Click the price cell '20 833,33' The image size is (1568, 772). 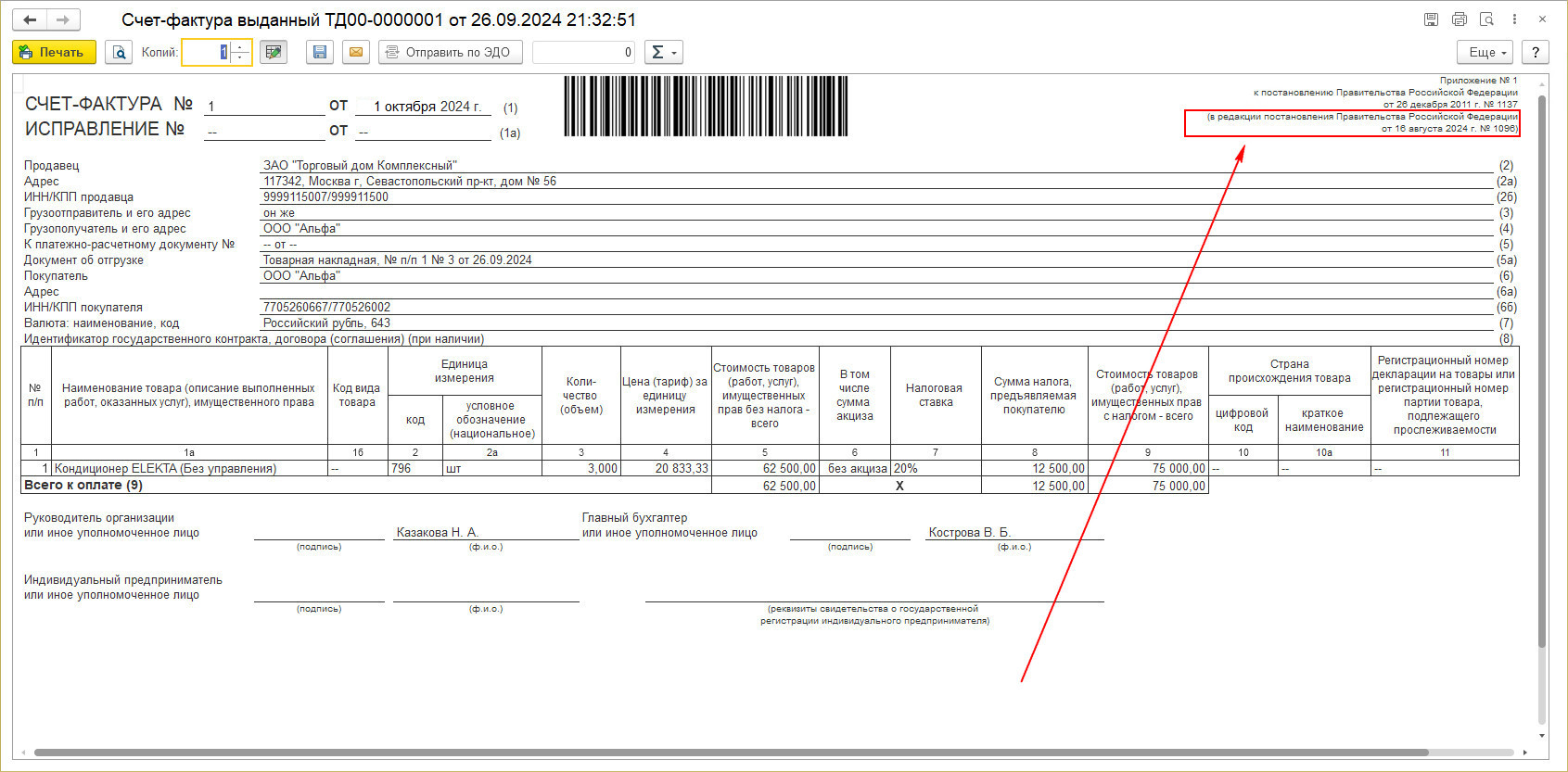(x=665, y=469)
